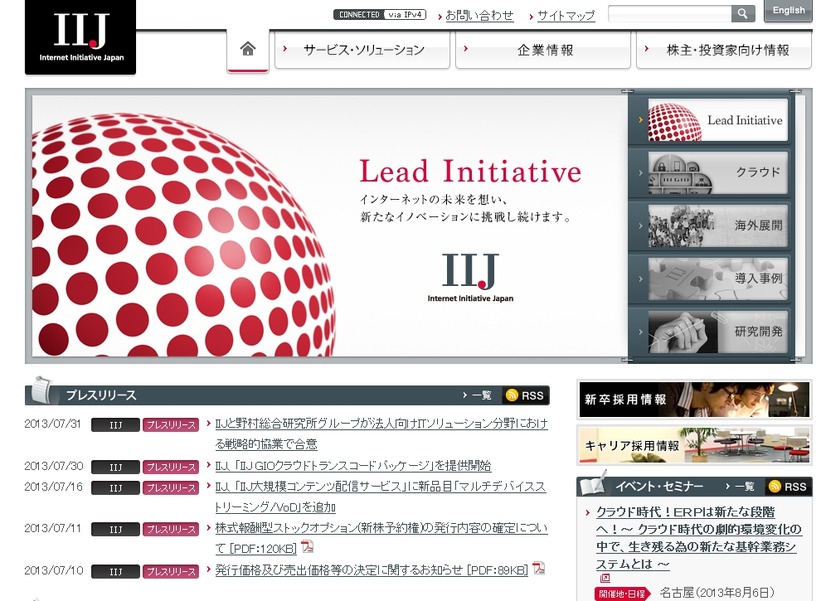The image size is (826, 601).
Task: Click the 開催地・日程 label badge
Action: 622,594
